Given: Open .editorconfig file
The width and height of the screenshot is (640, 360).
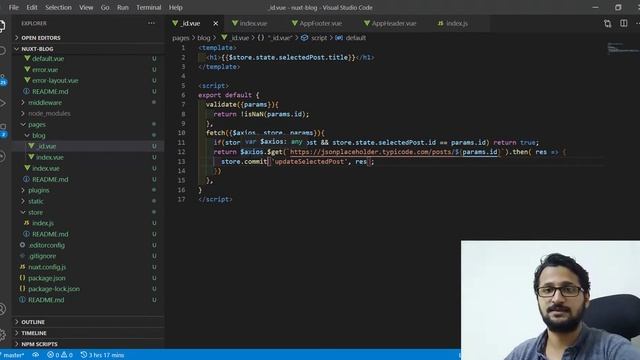Looking at the screenshot, I should 47,245.
